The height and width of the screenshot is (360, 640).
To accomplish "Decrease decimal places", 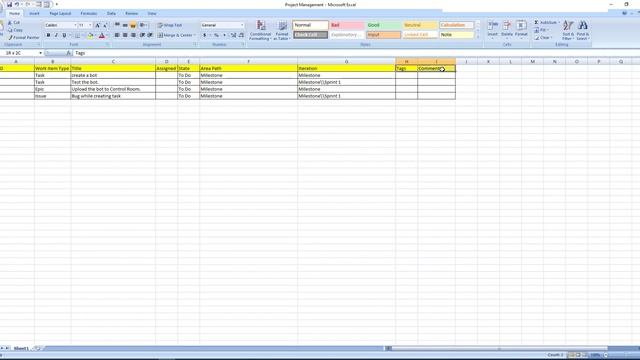I will [x=241, y=35].
